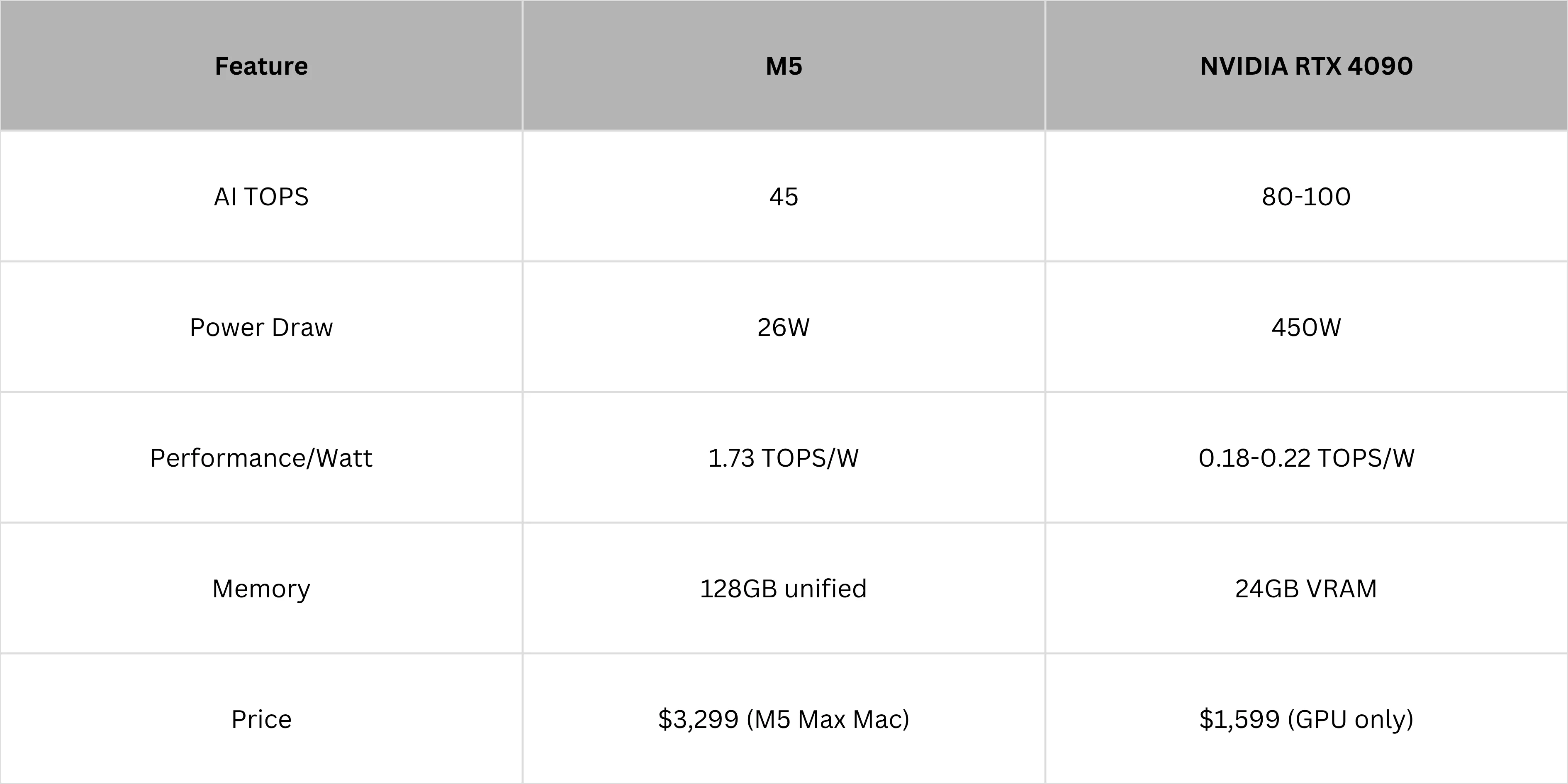
Task: Click the 450W power draw value
Action: point(1306,327)
